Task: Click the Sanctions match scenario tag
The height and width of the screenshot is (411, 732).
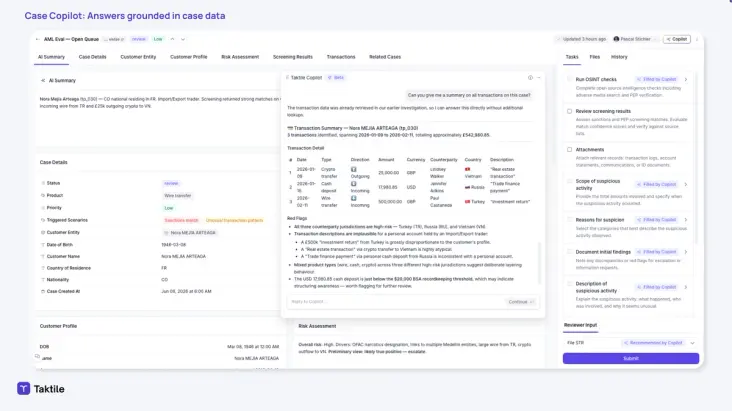Action: click(181, 220)
